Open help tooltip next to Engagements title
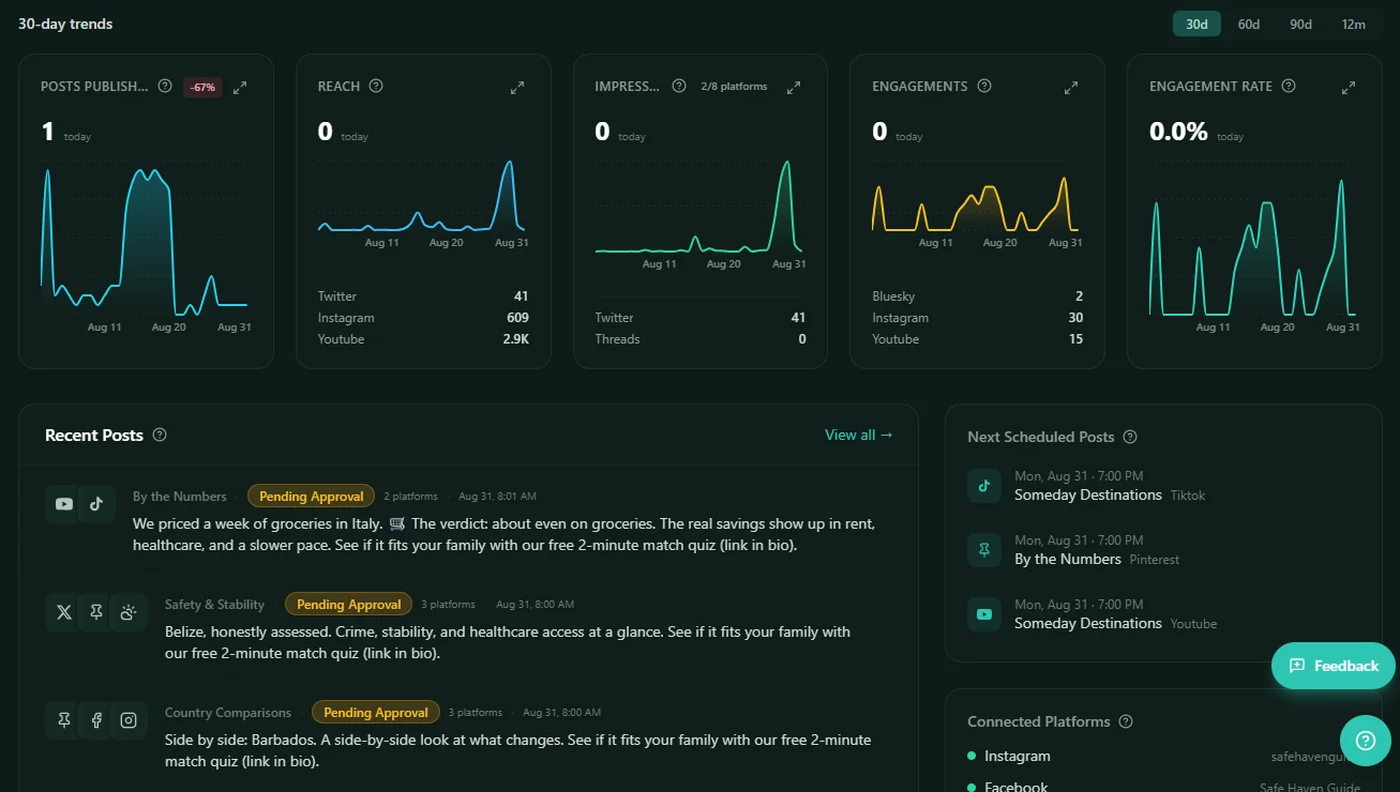 coord(984,86)
